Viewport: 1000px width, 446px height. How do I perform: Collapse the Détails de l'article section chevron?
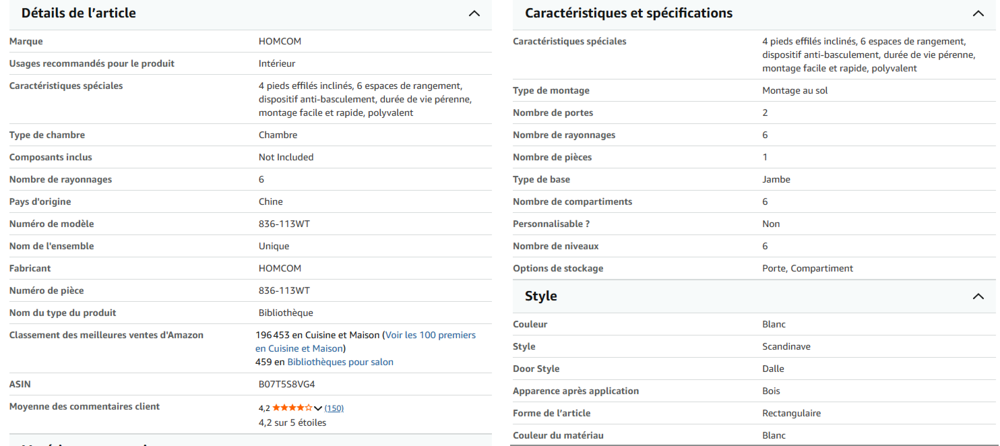point(474,13)
